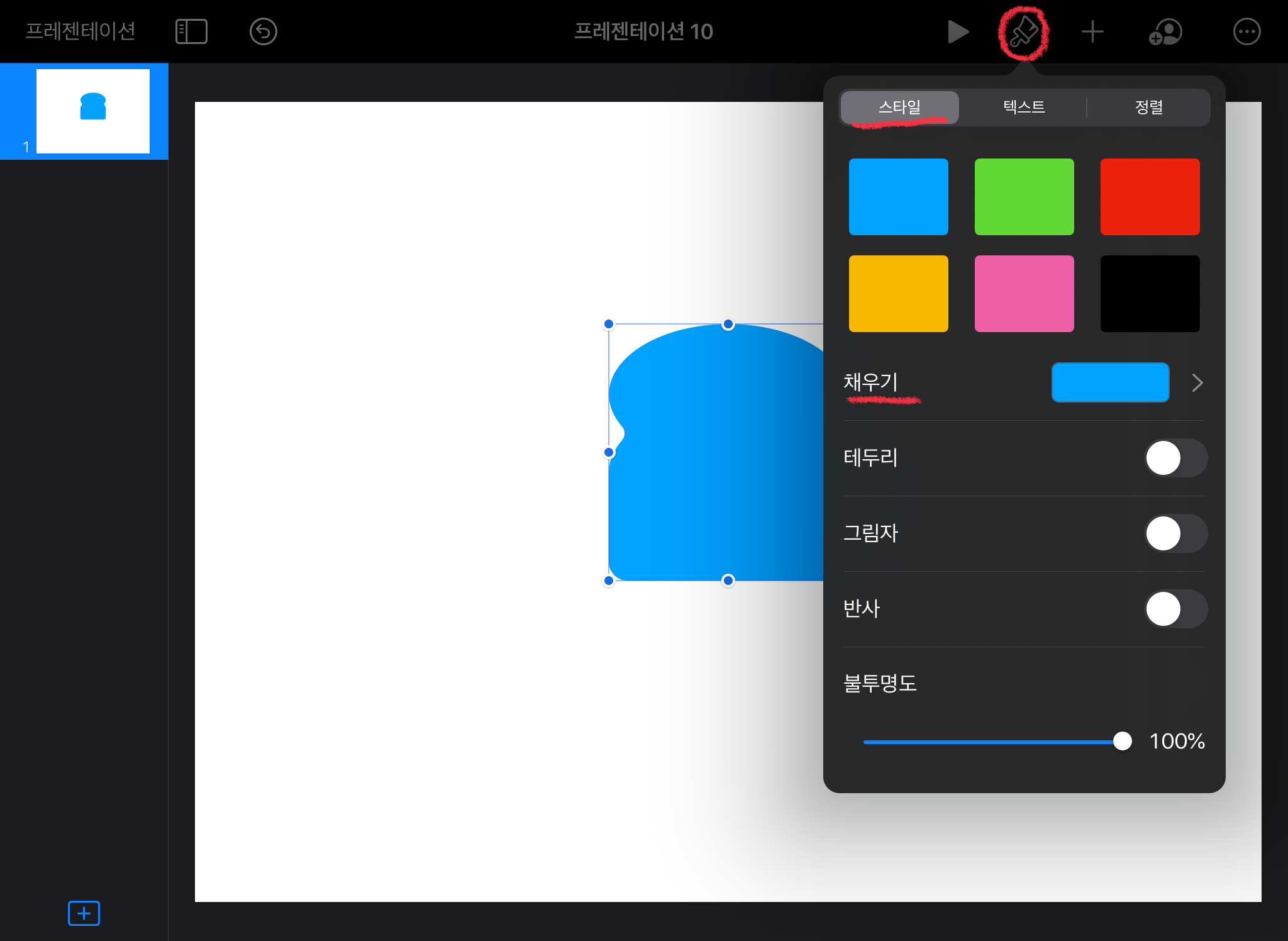Open the Collaborate people icon
Screen dimensions: 1288x941
click(1165, 31)
